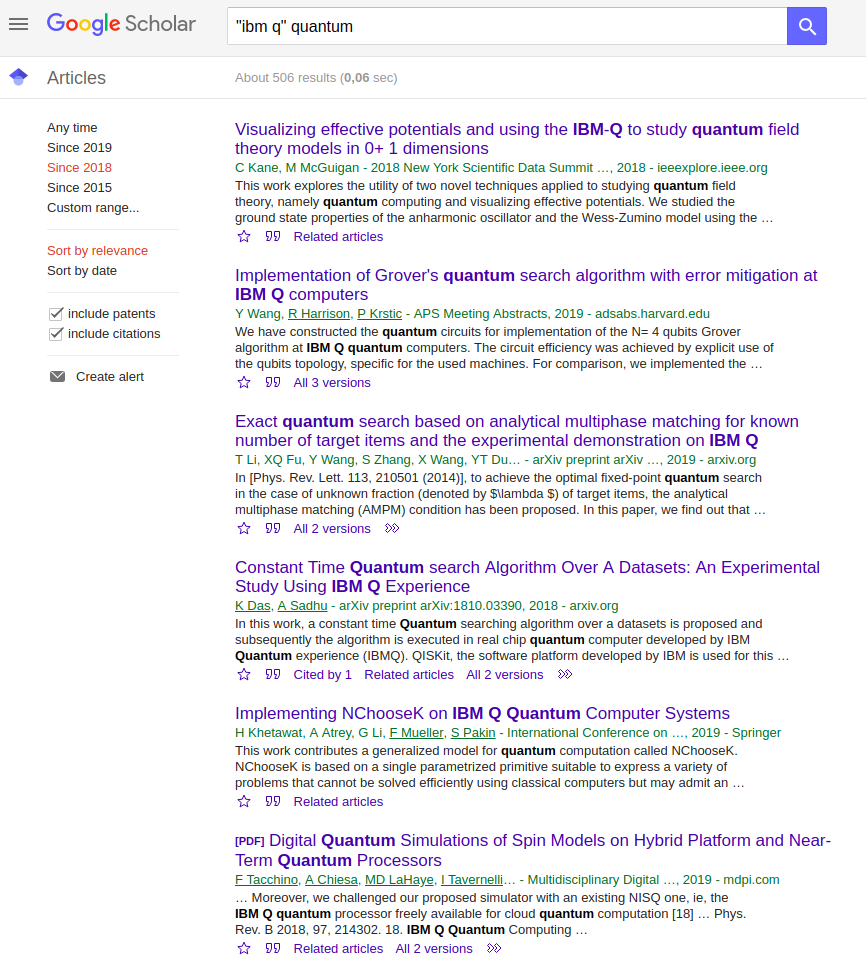The height and width of the screenshot is (964, 866).
Task: Star the Digital Quantum Simulations result
Action: 244,948
